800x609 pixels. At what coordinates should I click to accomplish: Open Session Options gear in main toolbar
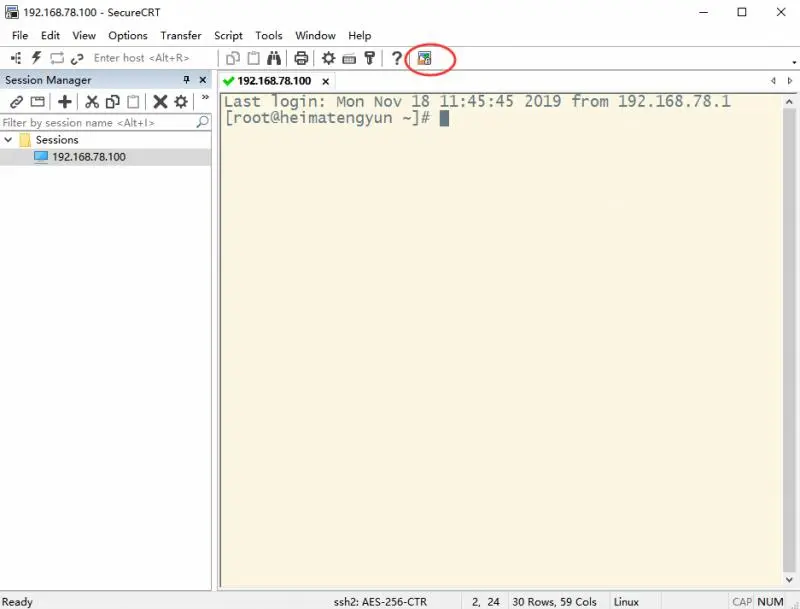click(329, 58)
